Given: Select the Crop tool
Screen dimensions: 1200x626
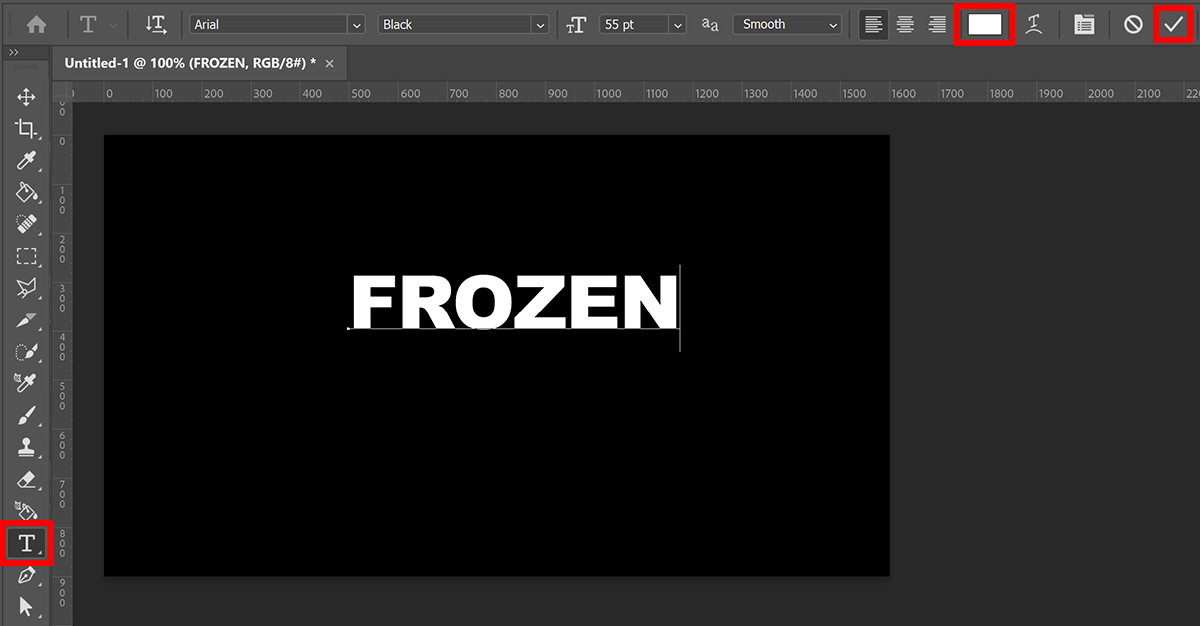Looking at the screenshot, I should point(26,129).
